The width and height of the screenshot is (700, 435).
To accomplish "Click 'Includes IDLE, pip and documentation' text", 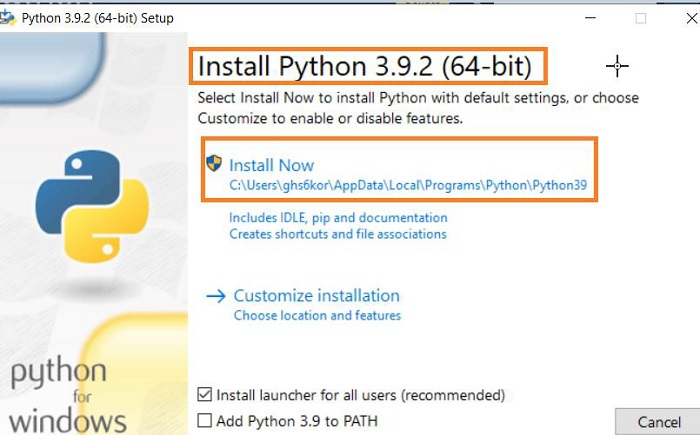I will (x=338, y=218).
